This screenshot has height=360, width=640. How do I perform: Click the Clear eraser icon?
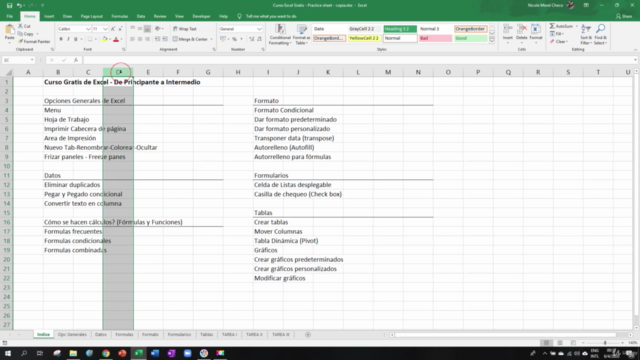tap(552, 42)
